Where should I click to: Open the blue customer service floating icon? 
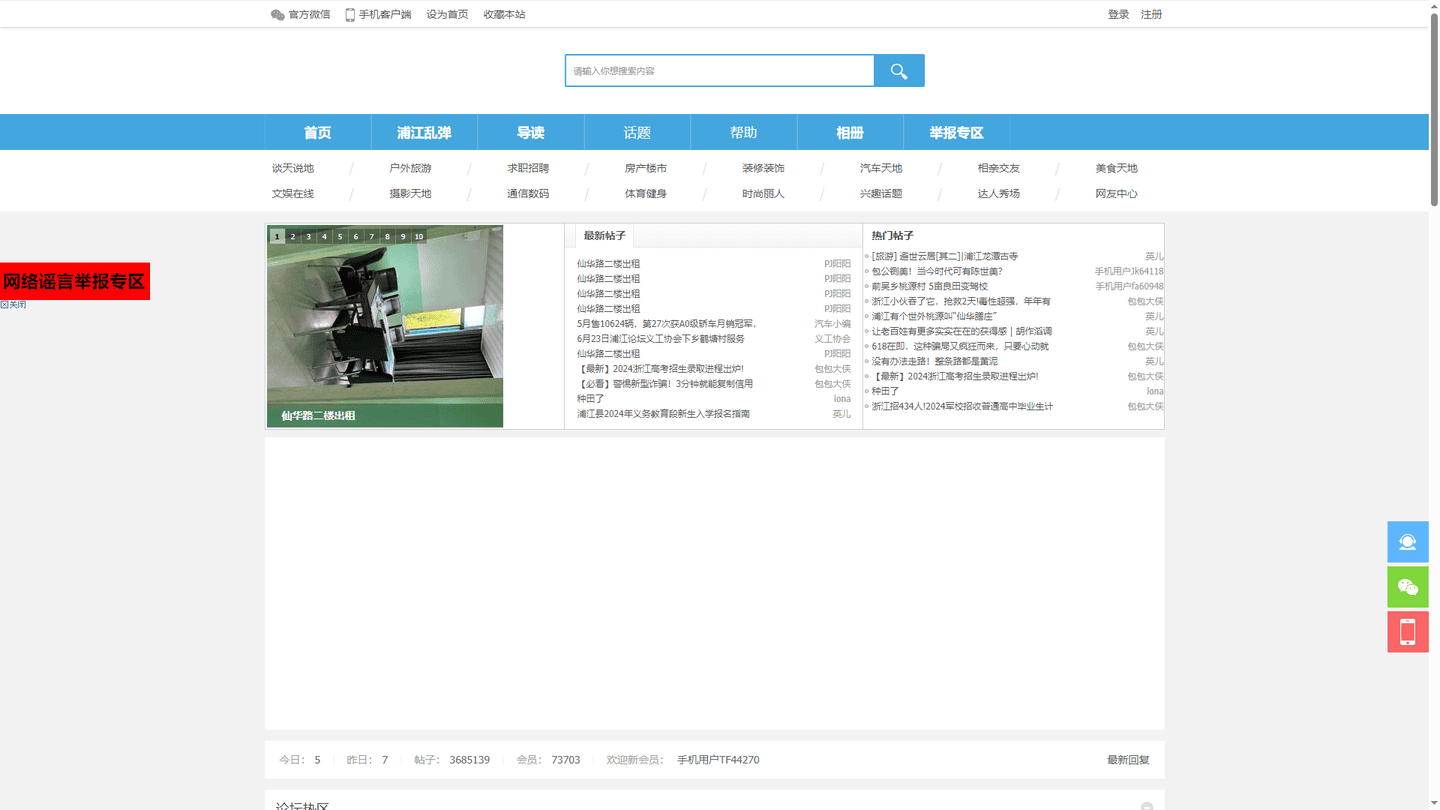pos(1408,542)
